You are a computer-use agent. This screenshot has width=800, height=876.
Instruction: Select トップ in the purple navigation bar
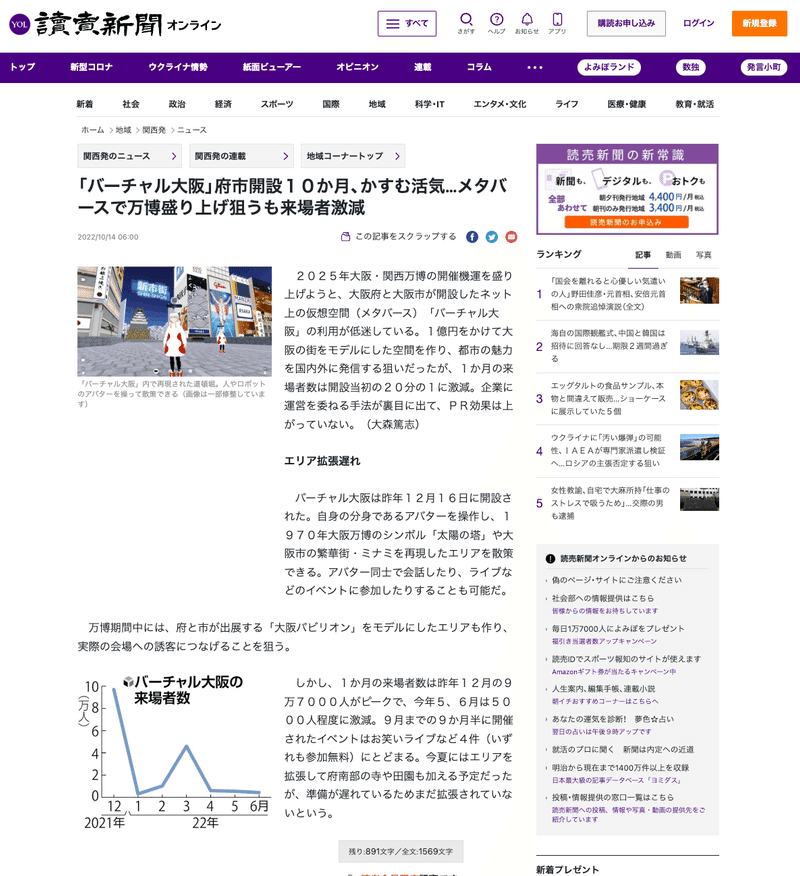point(23,67)
